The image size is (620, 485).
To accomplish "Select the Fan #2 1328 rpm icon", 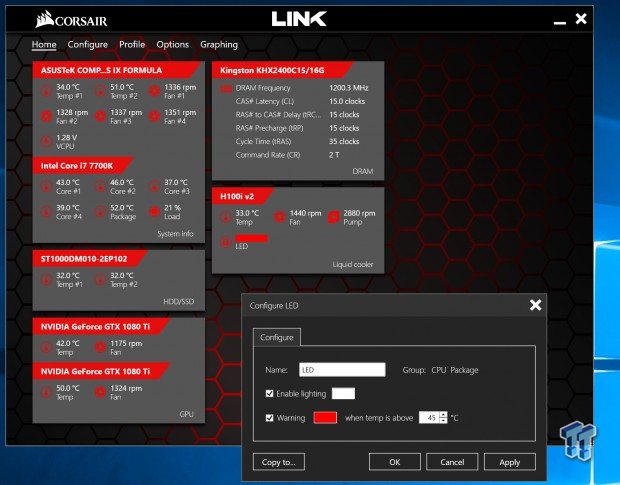I will coord(46,116).
